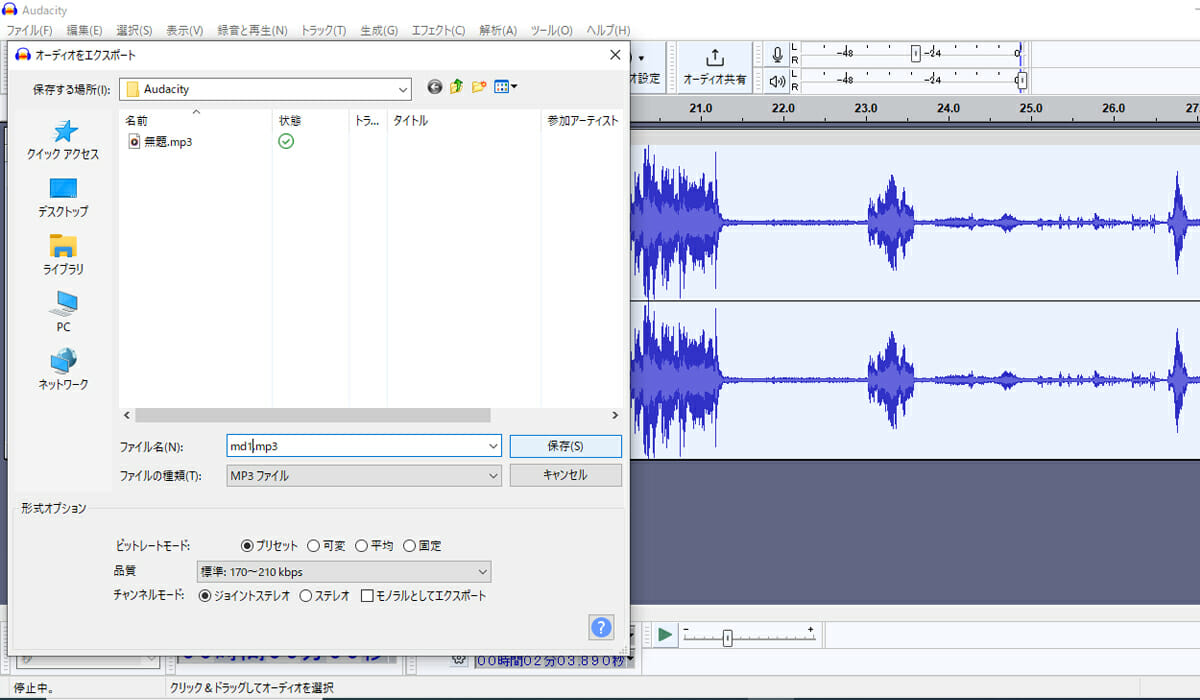Select Joint Stereo channel mode
Image resolution: width=1200 pixels, height=700 pixels.
click(x=205, y=596)
